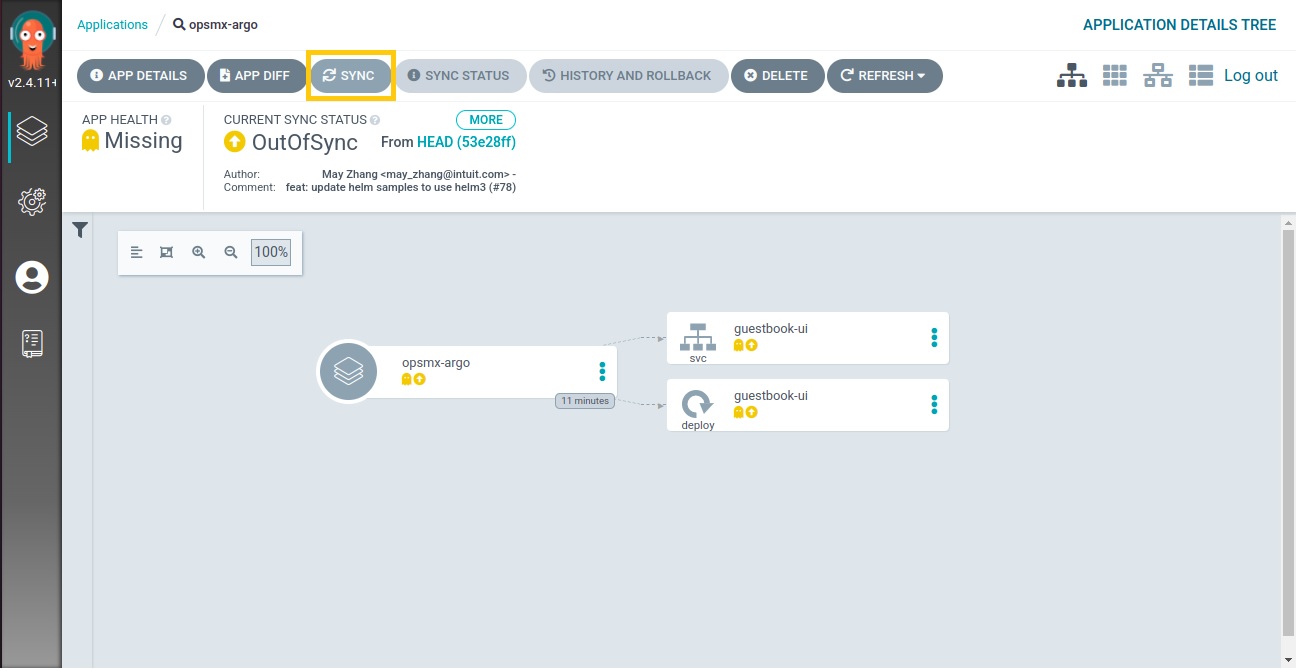Image resolution: width=1296 pixels, height=670 pixels.
Task: Click the zoom out magnifier icon
Action: pyautogui.click(x=231, y=253)
